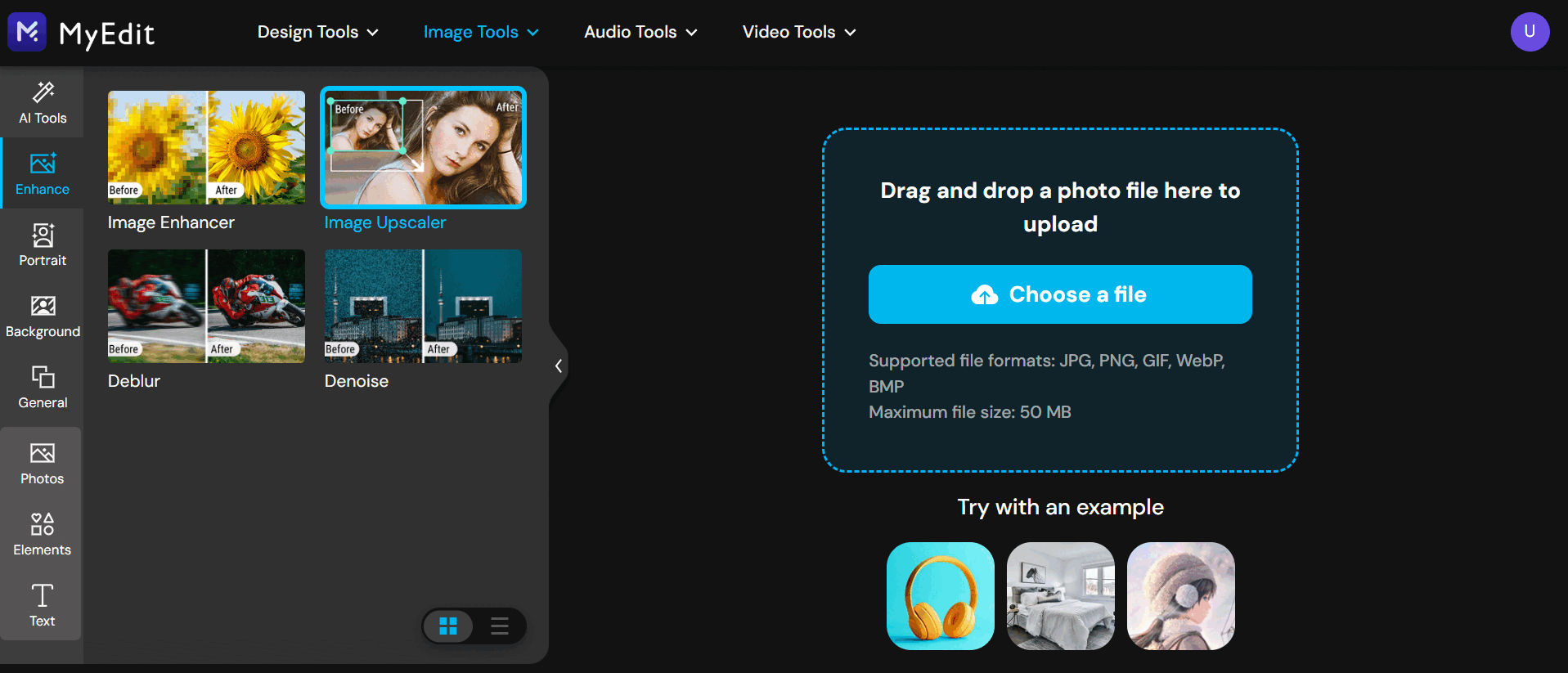This screenshot has width=1568, height=673.
Task: Click the MyEdit brand name text
Action: [107, 34]
